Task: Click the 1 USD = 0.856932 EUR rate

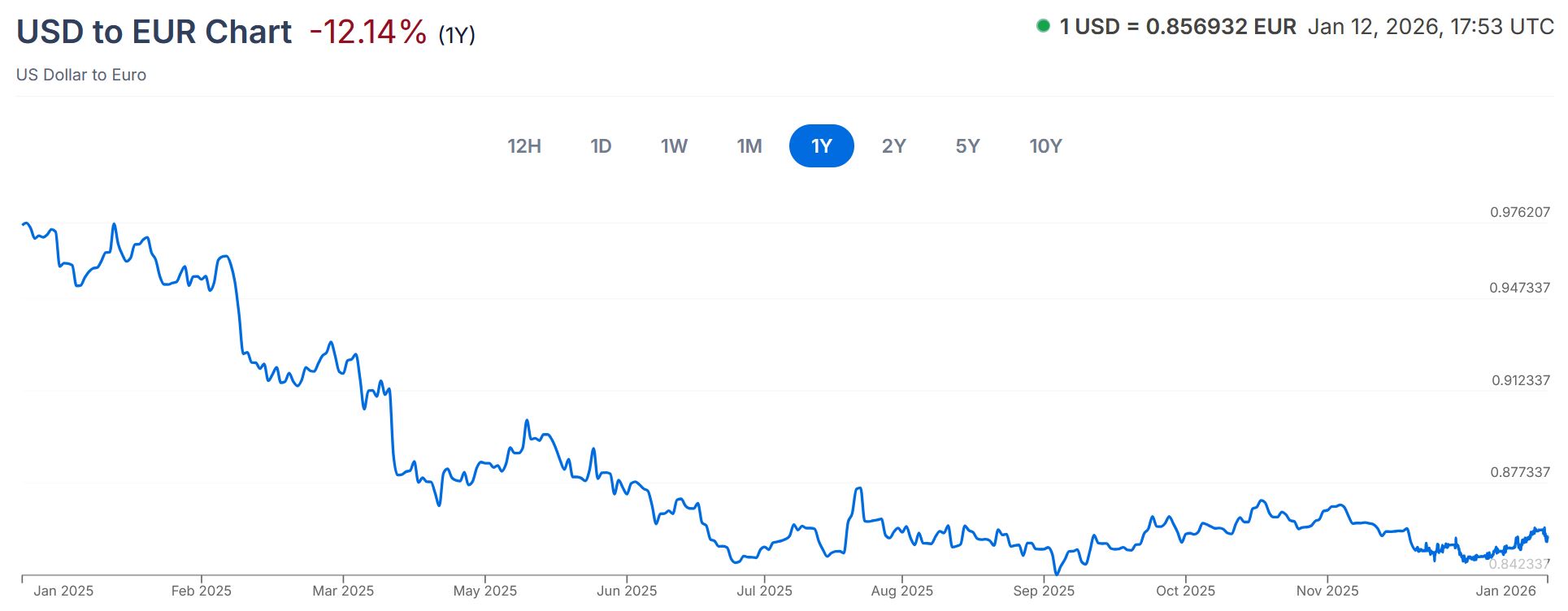Action: (1178, 27)
